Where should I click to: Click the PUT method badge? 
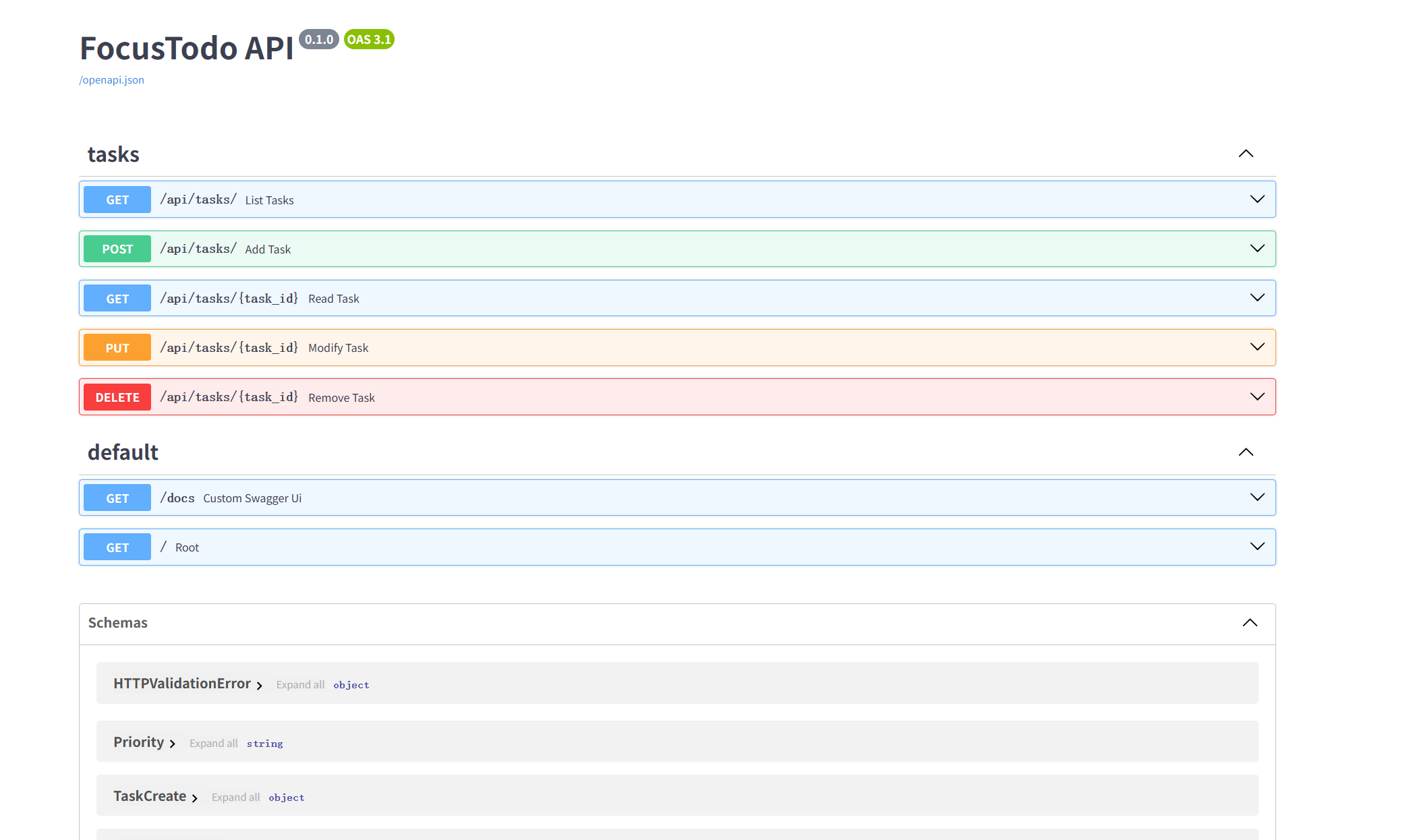[117, 348]
